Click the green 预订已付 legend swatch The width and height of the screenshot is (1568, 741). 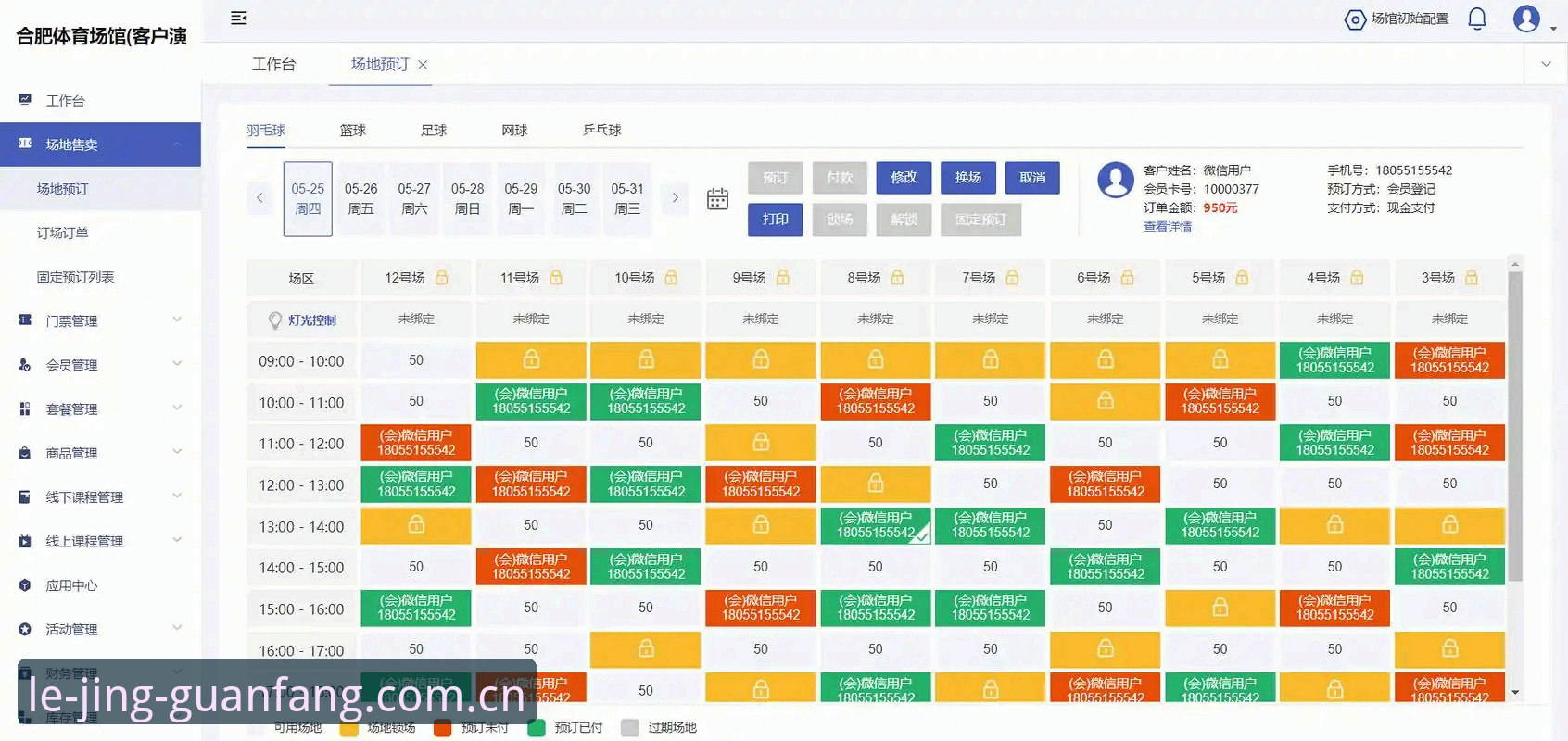[537, 728]
